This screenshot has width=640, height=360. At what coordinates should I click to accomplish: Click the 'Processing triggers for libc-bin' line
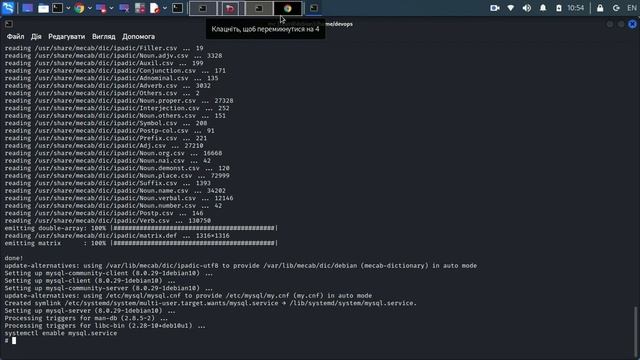[x=105, y=326]
